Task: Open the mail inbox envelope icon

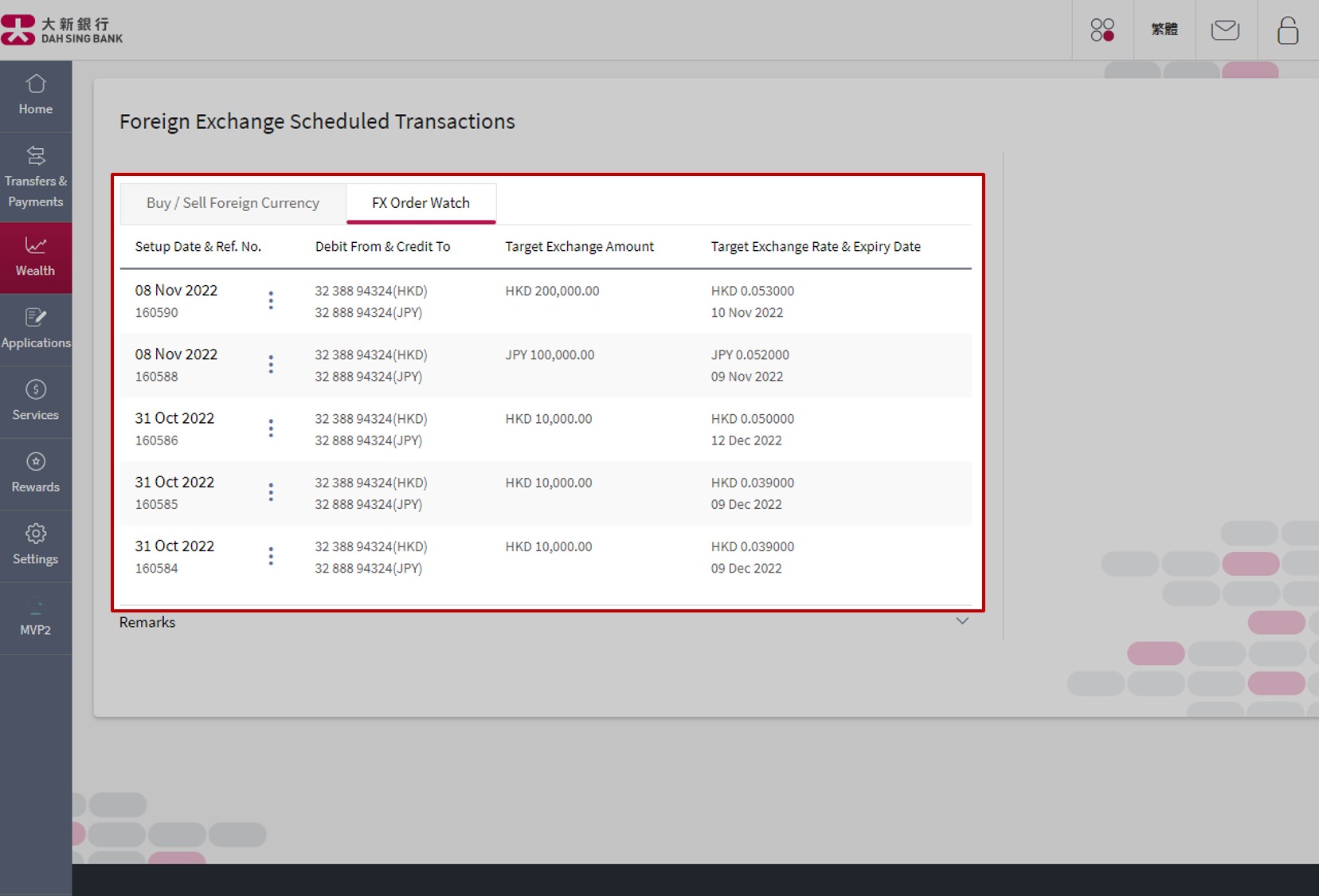Action: (x=1225, y=30)
